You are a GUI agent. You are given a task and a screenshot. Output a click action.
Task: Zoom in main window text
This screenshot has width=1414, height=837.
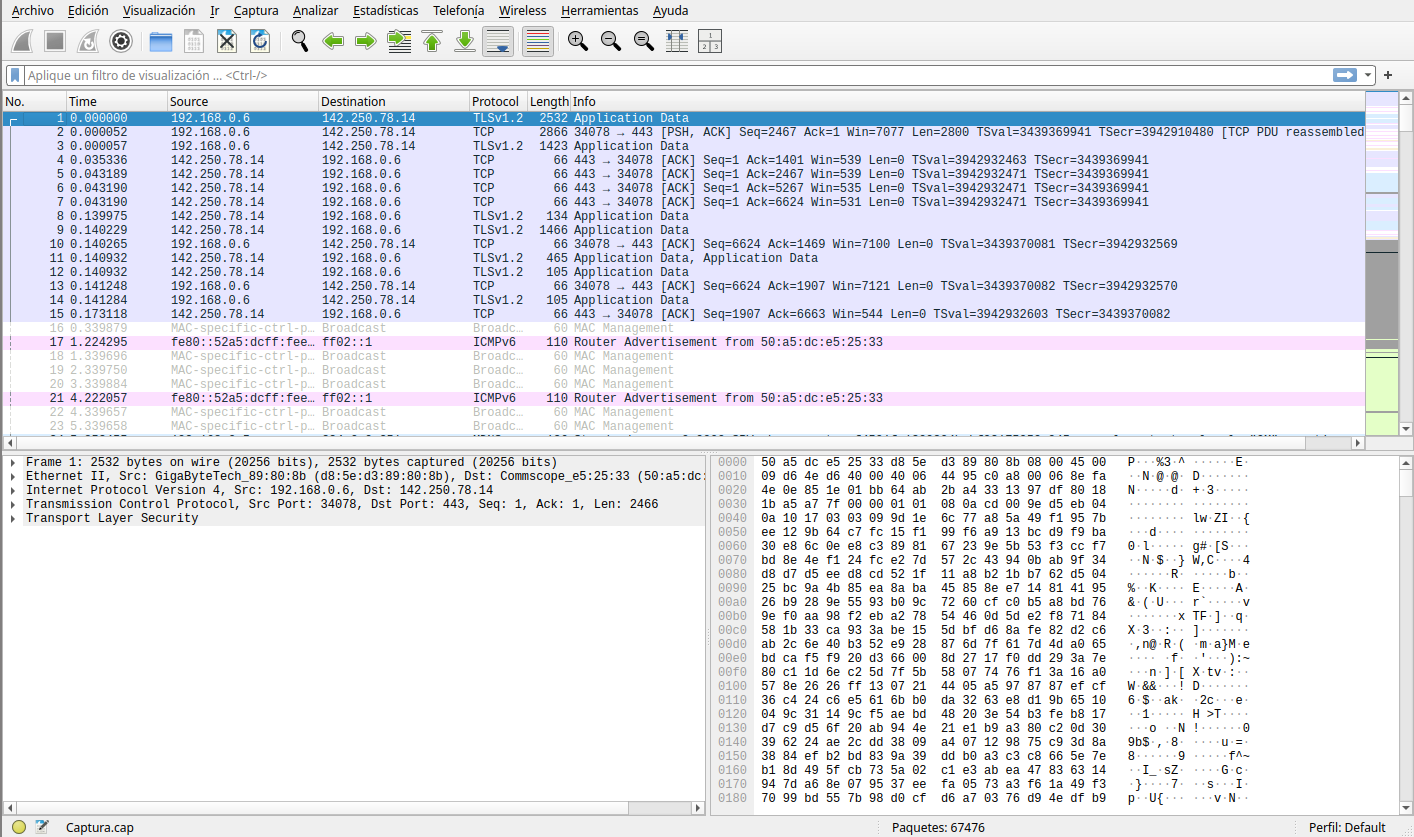pos(577,41)
